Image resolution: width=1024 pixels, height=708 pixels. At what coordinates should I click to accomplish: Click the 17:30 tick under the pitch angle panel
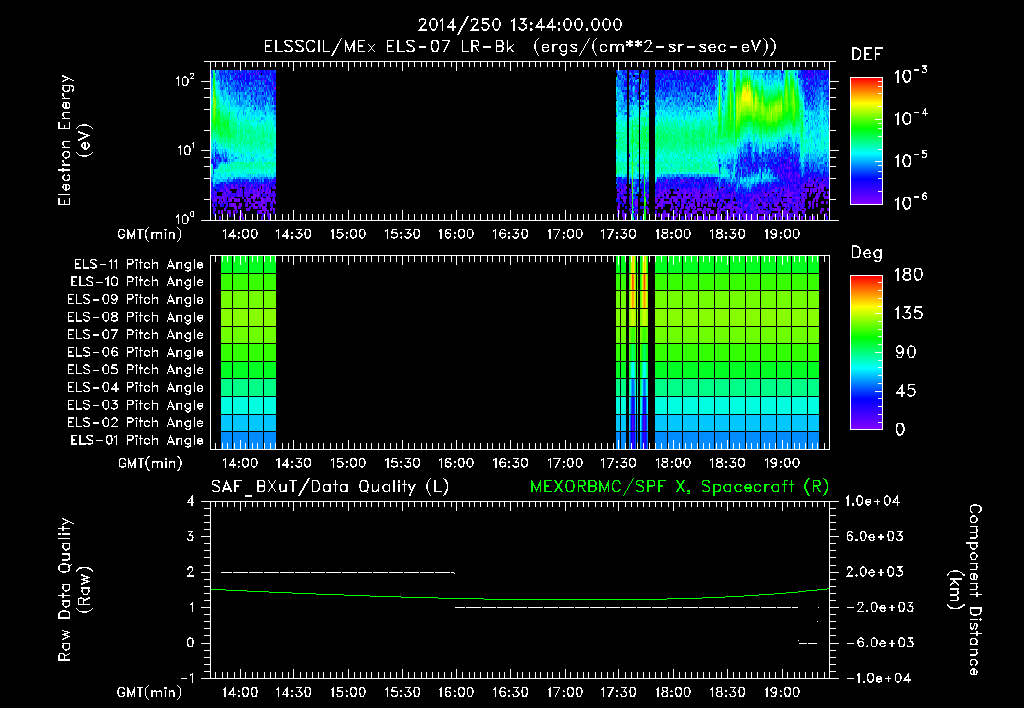(618, 463)
